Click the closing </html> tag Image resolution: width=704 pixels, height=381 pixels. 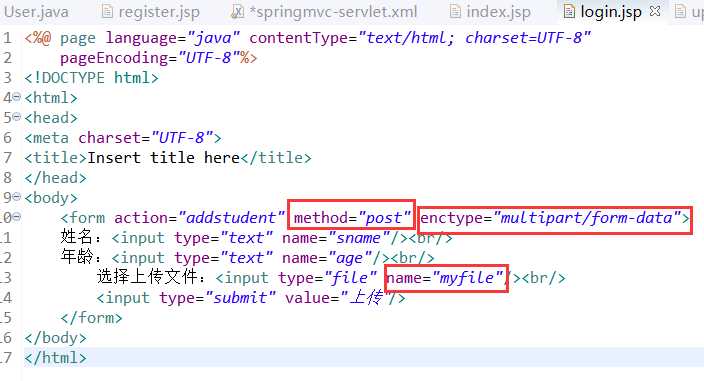(x=56, y=358)
